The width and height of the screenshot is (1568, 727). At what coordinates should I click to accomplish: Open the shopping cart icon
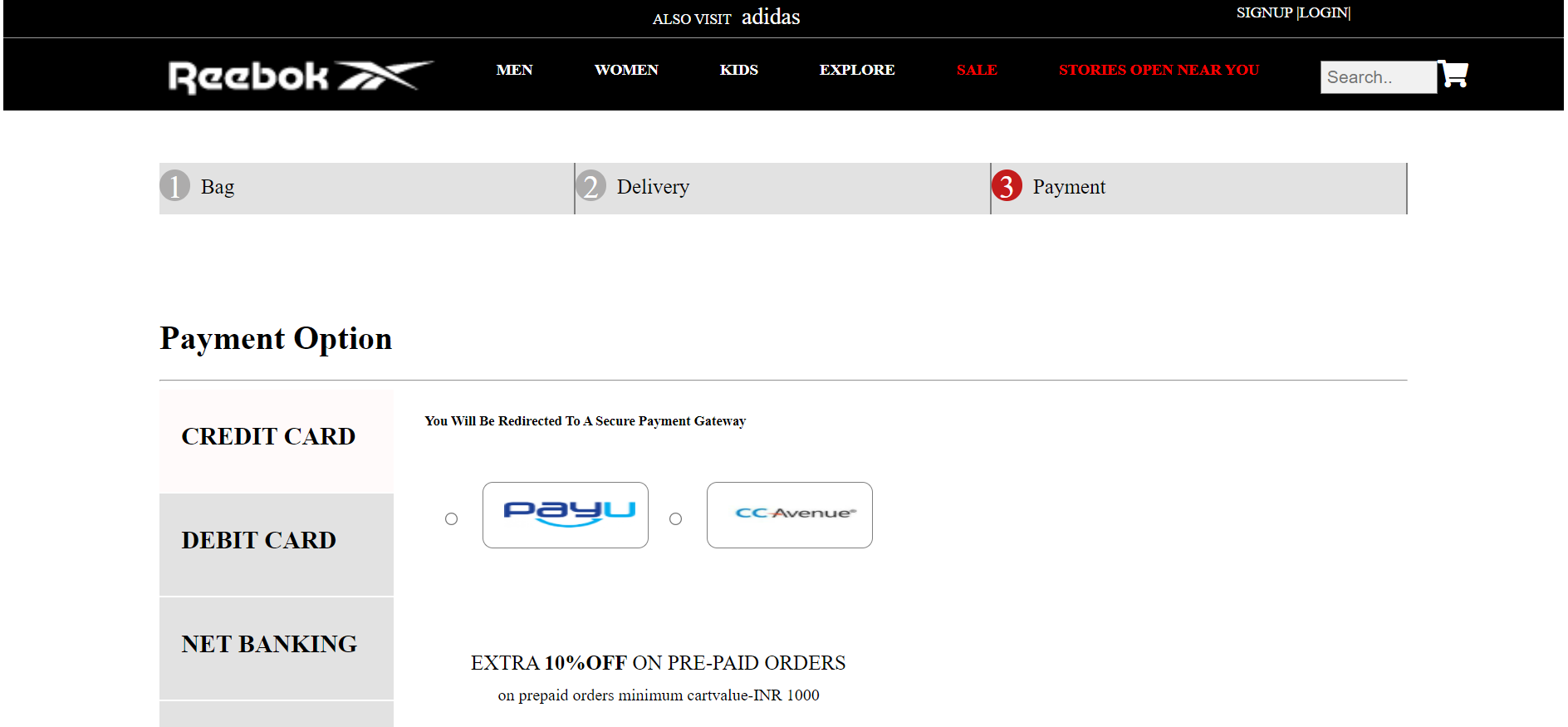(1453, 74)
